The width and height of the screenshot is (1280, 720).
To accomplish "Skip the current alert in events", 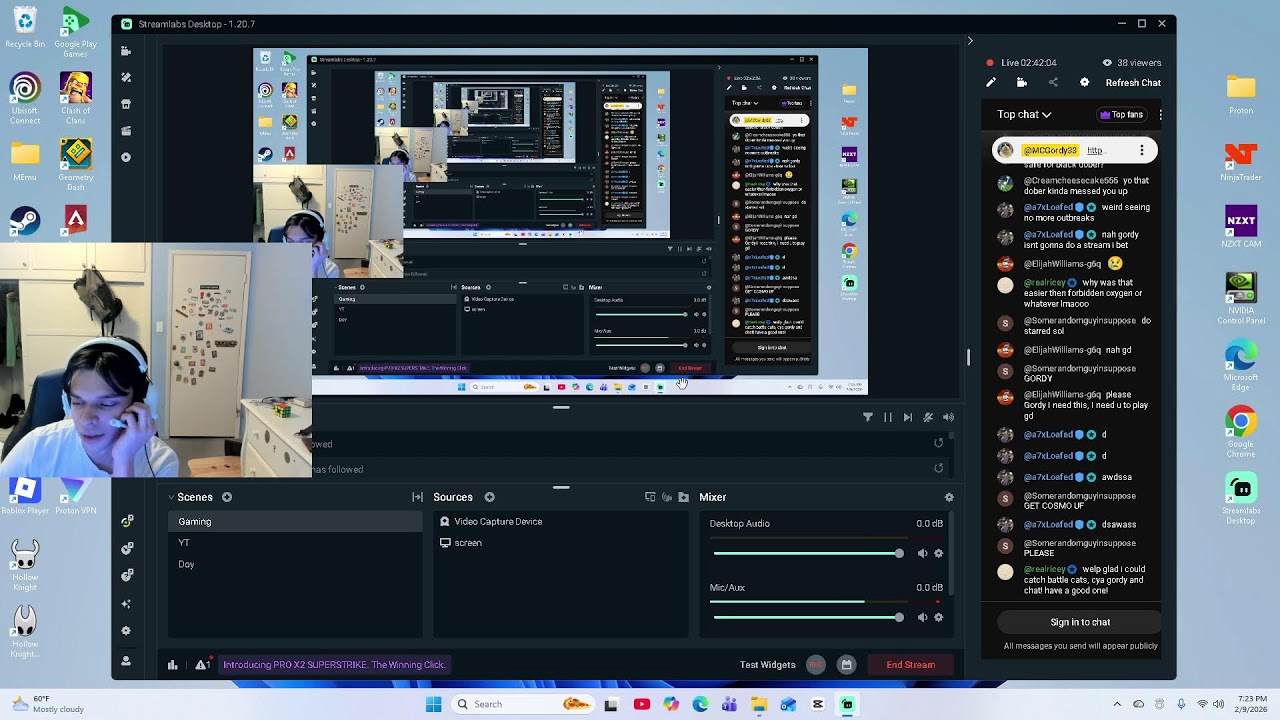I will 907,417.
